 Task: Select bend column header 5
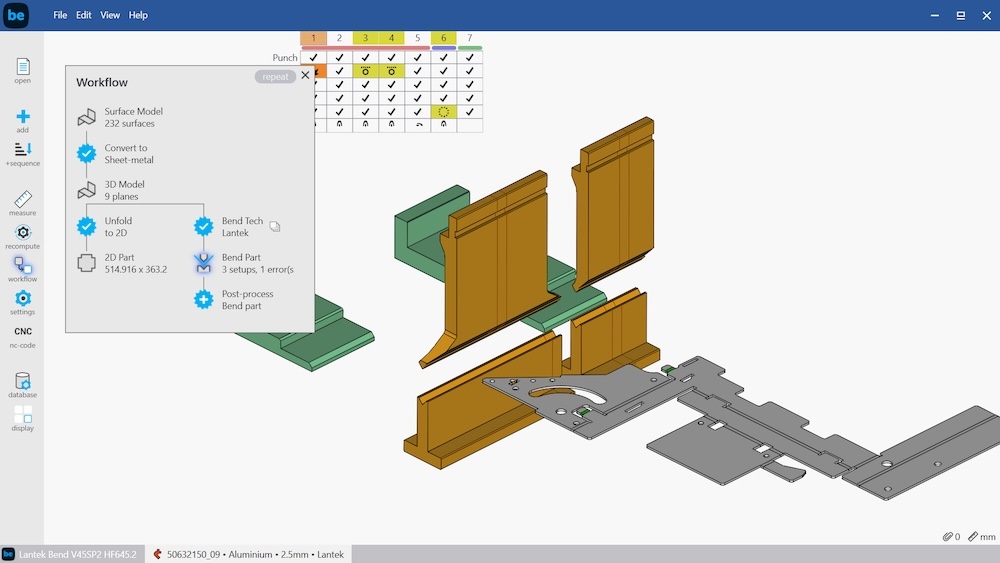click(x=418, y=38)
